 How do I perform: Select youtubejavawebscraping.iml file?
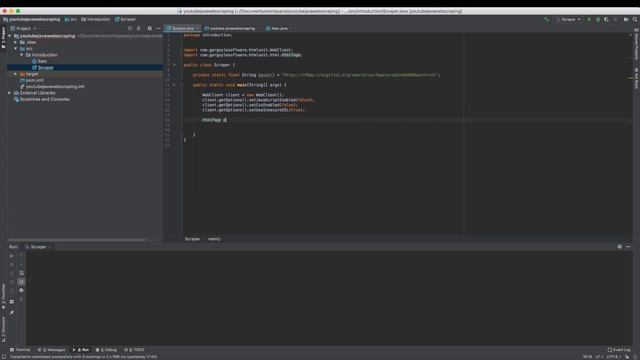tap(52, 87)
